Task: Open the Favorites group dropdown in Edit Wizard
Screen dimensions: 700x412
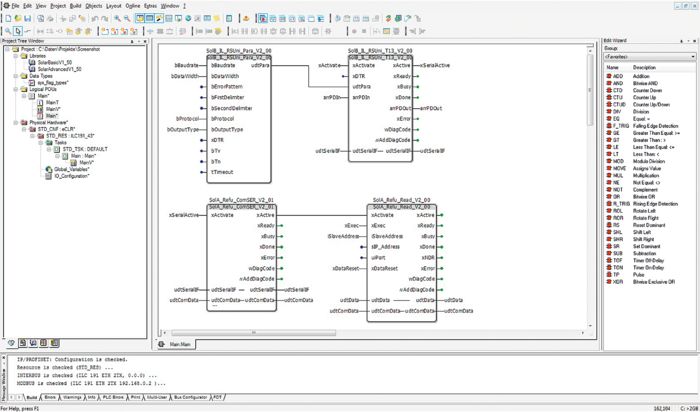Action: click(x=692, y=57)
